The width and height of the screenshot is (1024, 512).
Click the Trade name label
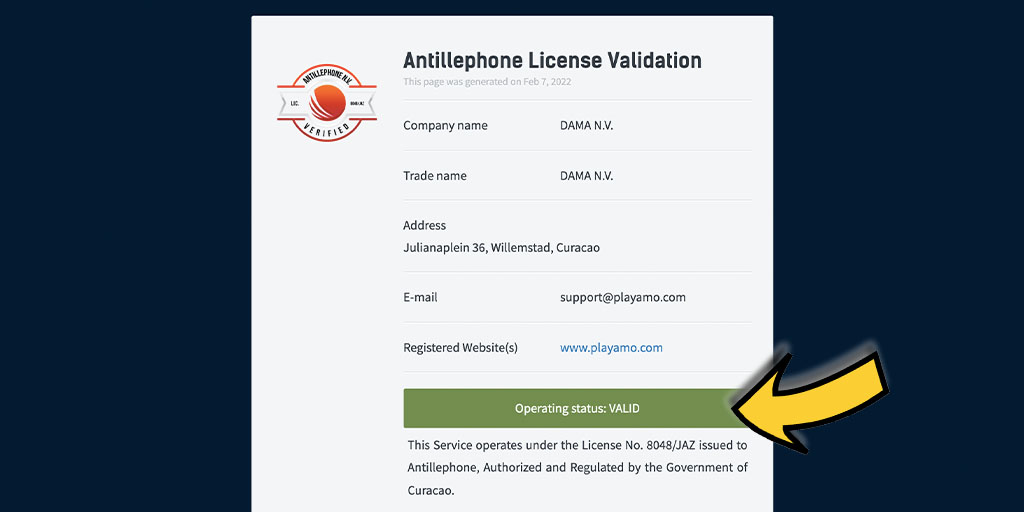pos(435,176)
